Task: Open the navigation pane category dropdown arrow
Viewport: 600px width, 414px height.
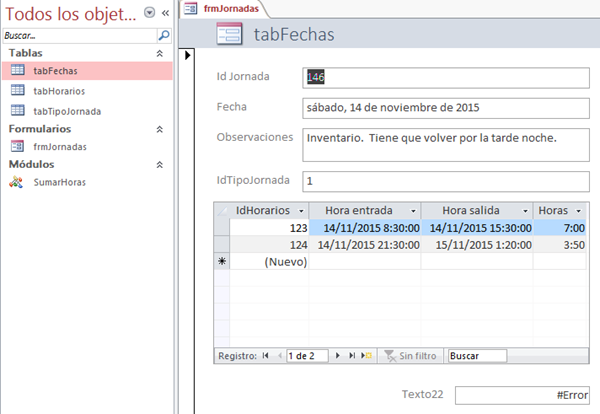Action: tap(149, 13)
